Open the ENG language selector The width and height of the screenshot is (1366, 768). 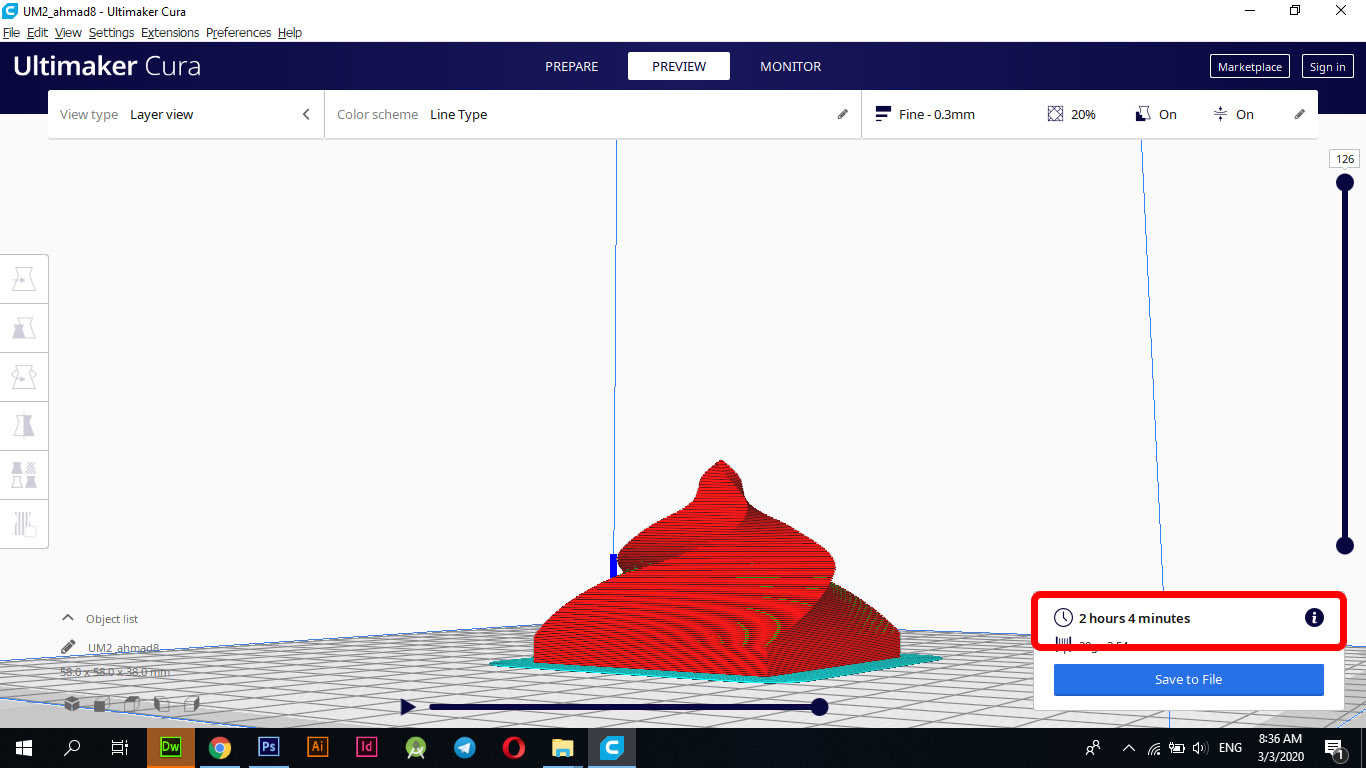tap(1230, 747)
